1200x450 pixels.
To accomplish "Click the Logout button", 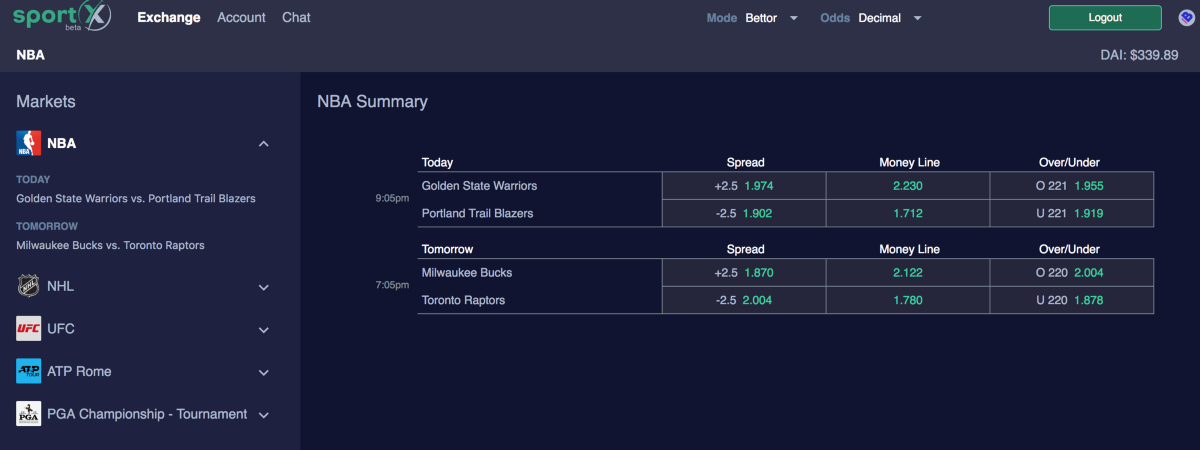I will click(x=1105, y=18).
